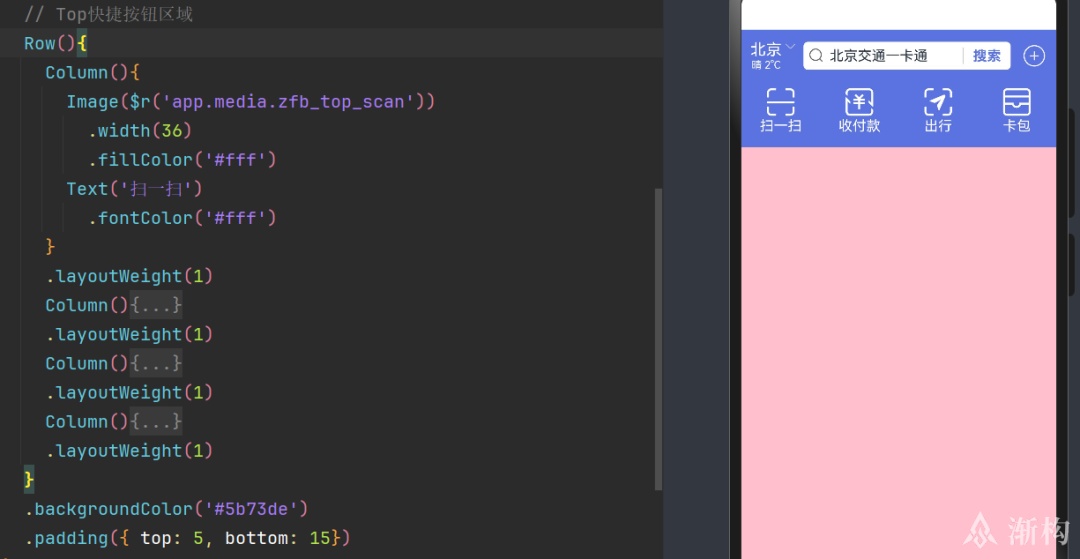Expand the first folded Column() block
The height and width of the screenshot is (559, 1080).
[x=156, y=305]
